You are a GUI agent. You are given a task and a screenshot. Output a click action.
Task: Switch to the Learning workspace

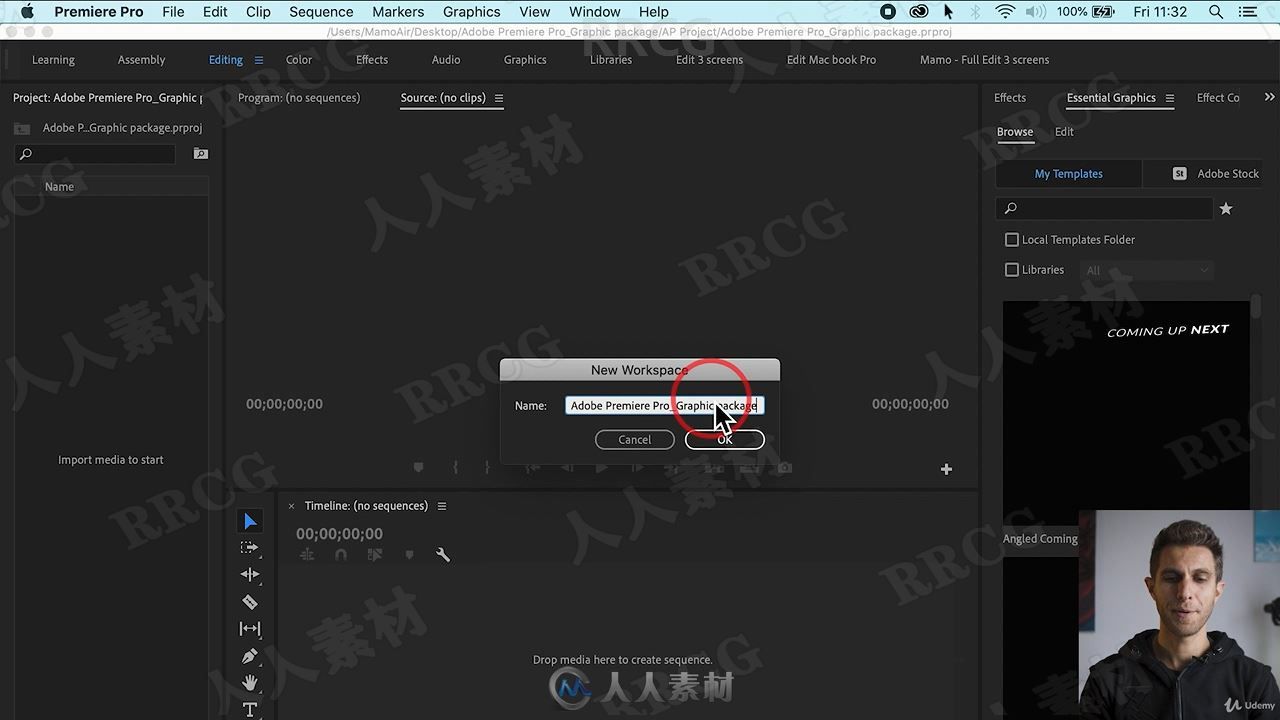(53, 60)
